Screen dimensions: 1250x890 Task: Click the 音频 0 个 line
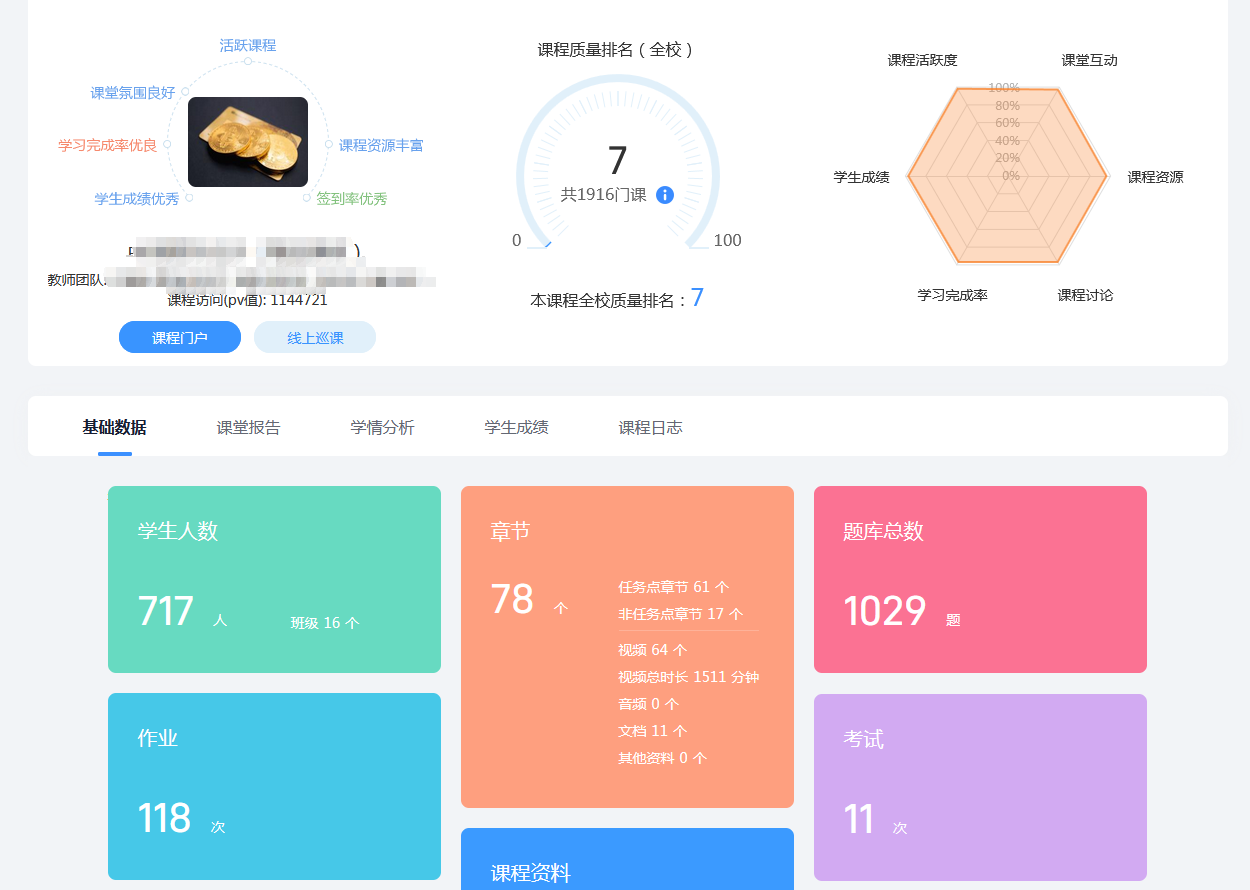click(x=649, y=704)
